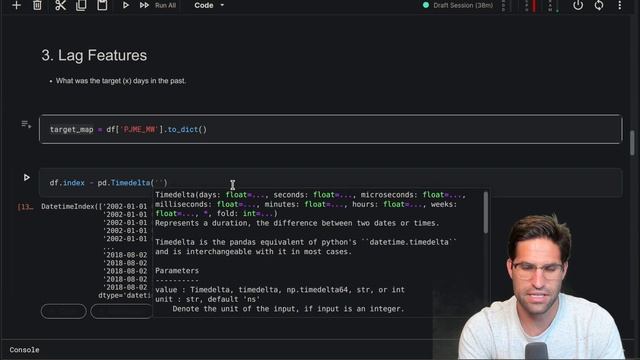
Task: Toggle the output collapse icon beside the target_map cell
Action: coord(26,124)
